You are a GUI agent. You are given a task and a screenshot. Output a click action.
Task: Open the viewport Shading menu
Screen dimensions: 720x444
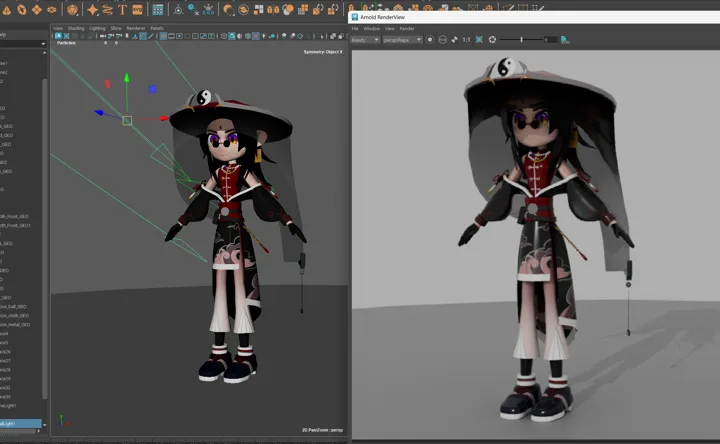(76, 28)
